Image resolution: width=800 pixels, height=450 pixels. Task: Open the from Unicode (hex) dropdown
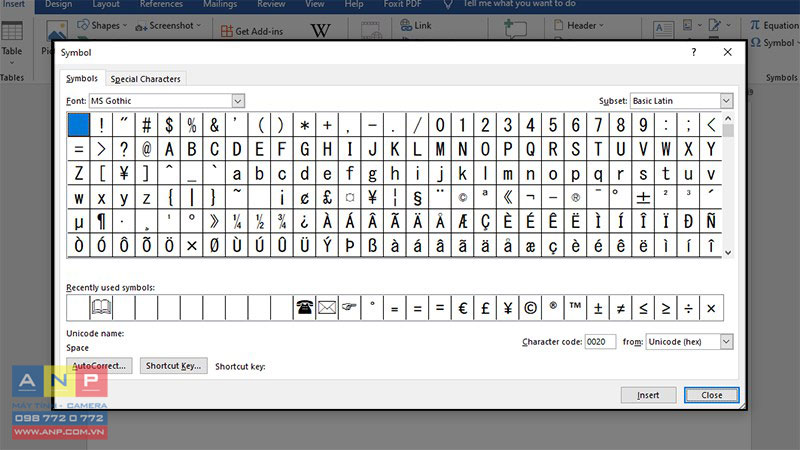pos(726,341)
